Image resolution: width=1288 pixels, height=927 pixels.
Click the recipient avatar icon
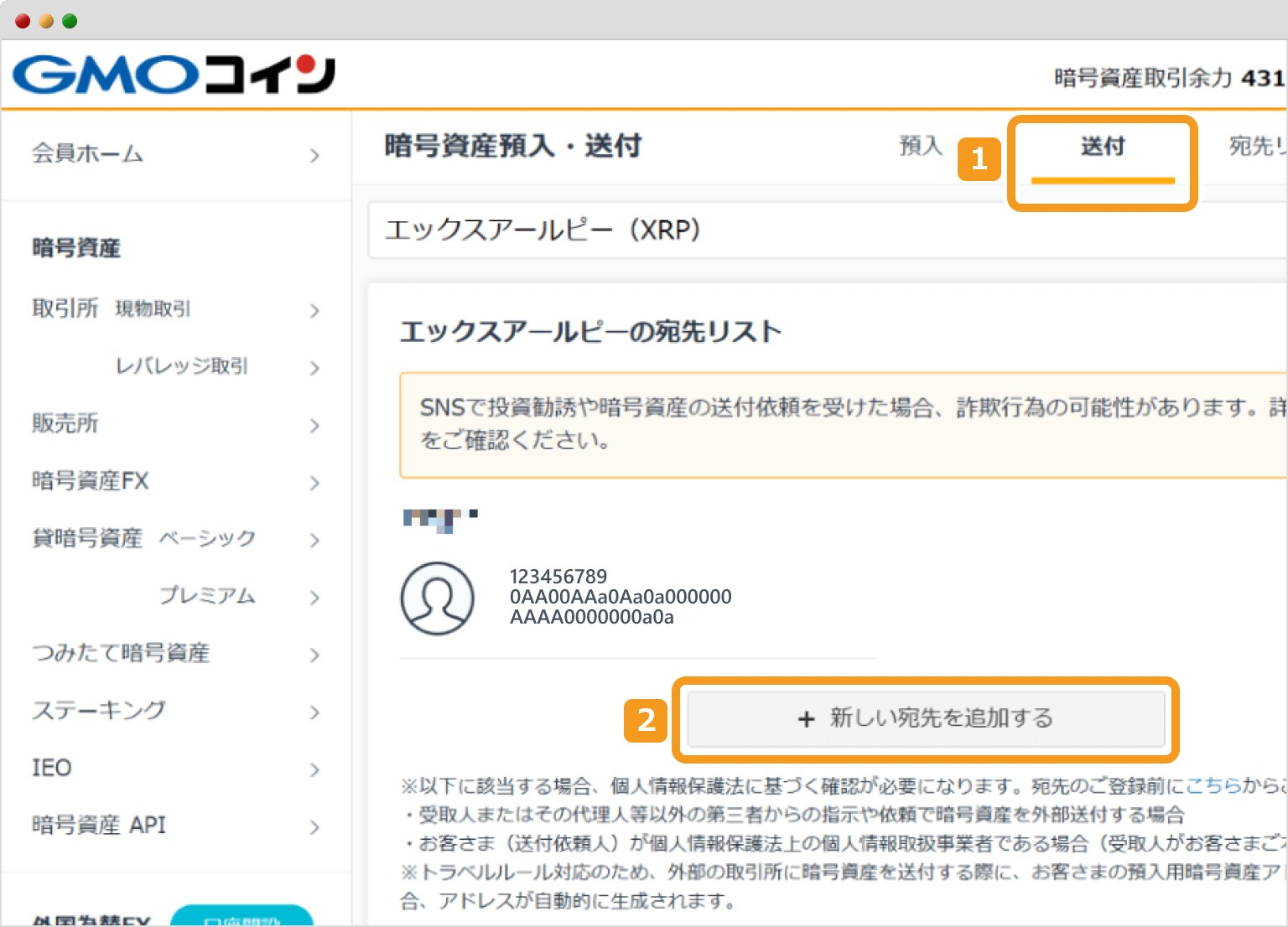[438, 598]
